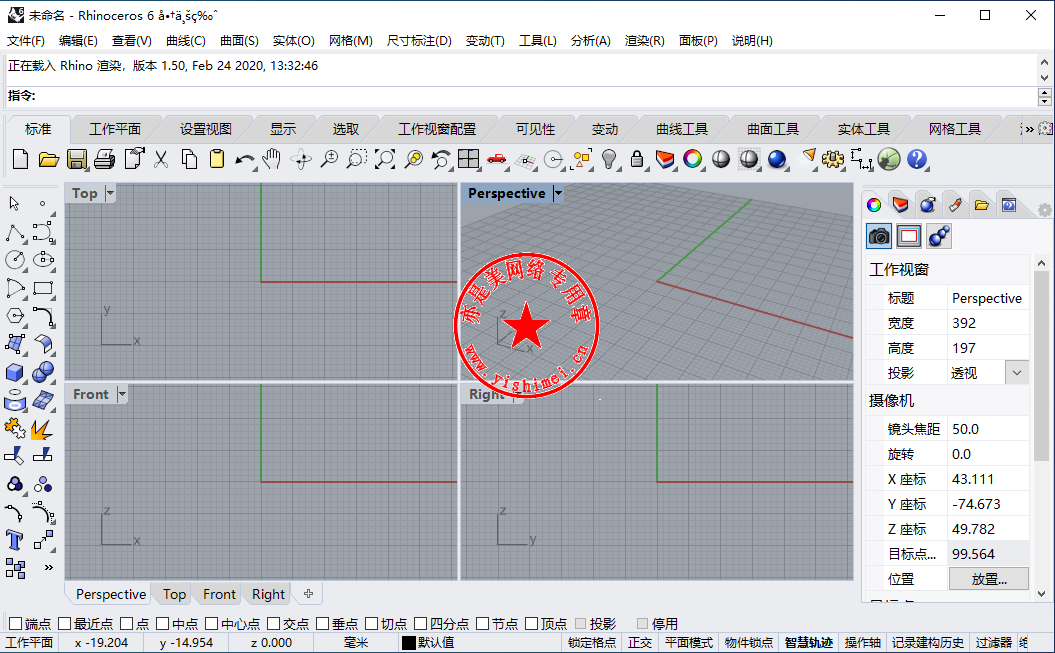Open the Front viewport title dropdown arrow
This screenshot has width=1055, height=653.
click(122, 394)
